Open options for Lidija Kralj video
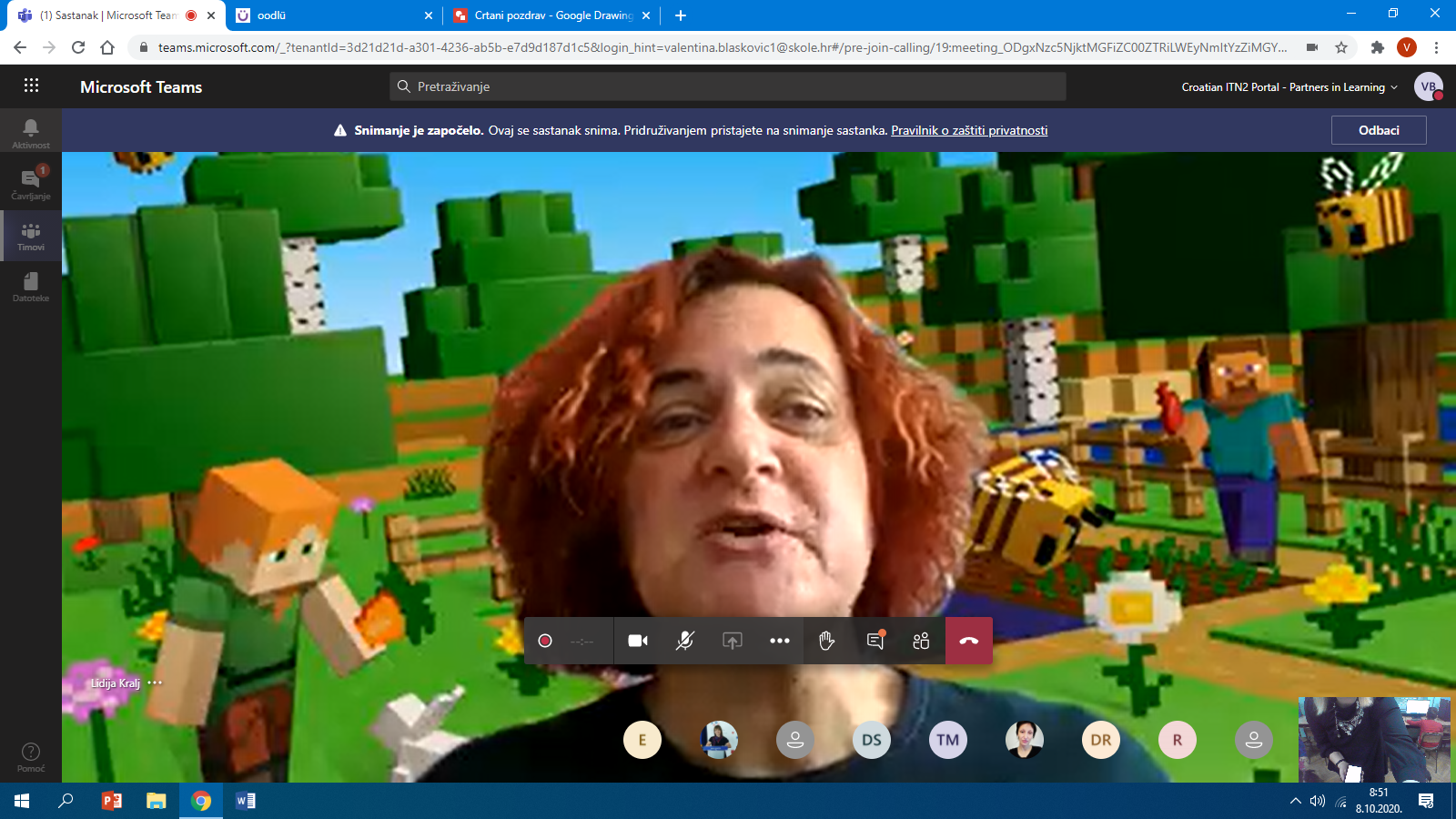Image resolution: width=1456 pixels, height=819 pixels. point(156,682)
